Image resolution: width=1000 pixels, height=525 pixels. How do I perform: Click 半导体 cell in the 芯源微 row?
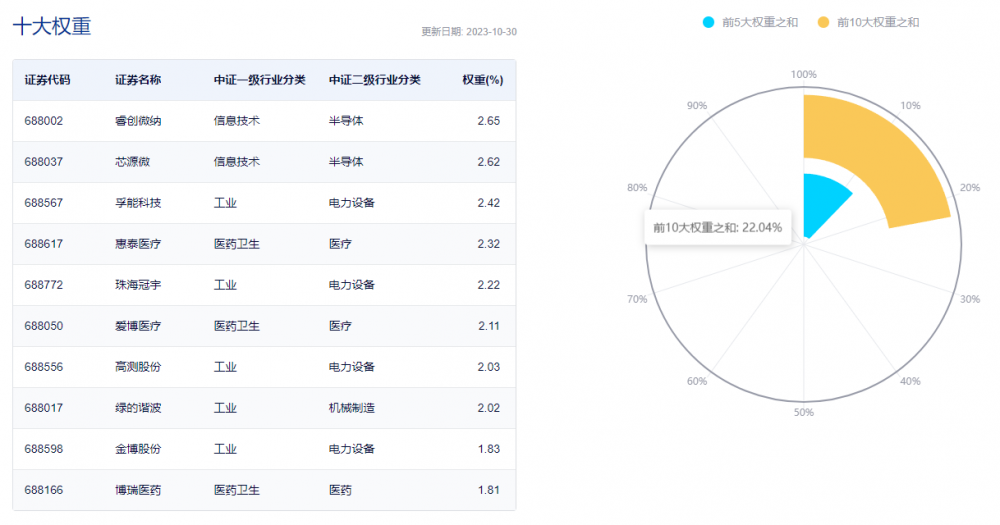click(346, 161)
